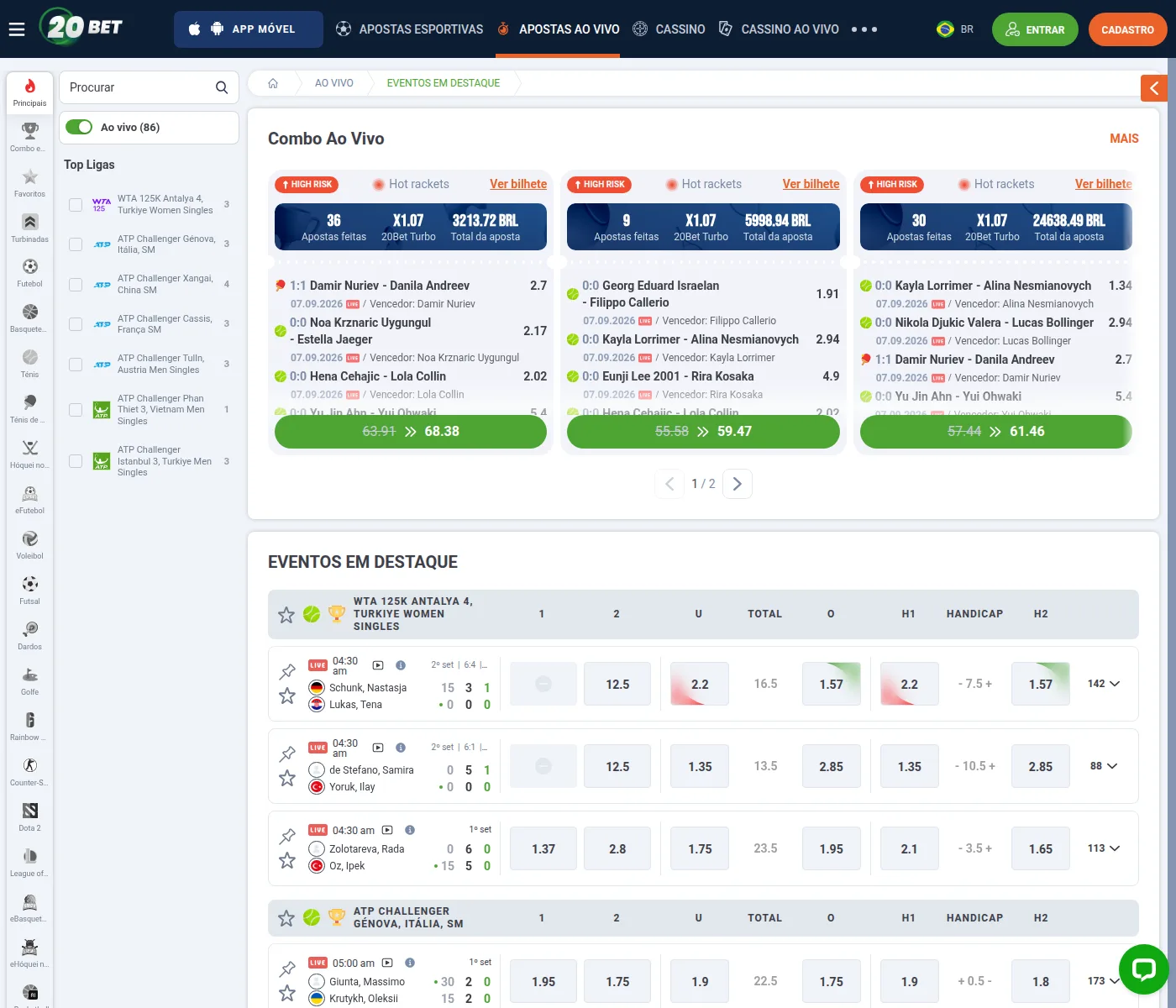Open Golfe in the sports sidebar
Viewport: 1176px width, 1008px height.
[29, 681]
